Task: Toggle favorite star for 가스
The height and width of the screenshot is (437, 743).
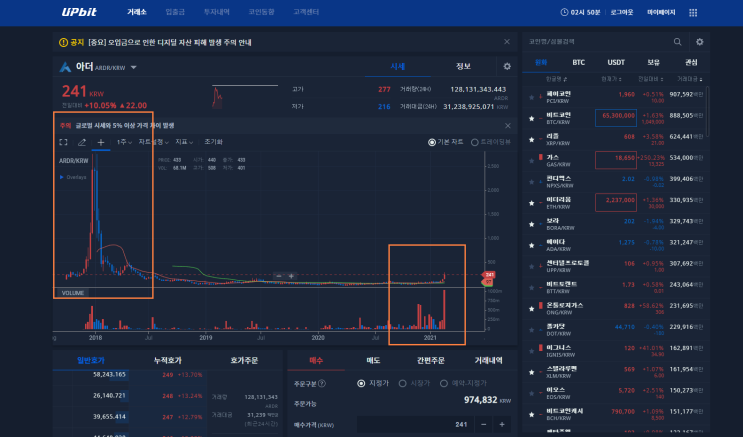Action: click(531, 161)
